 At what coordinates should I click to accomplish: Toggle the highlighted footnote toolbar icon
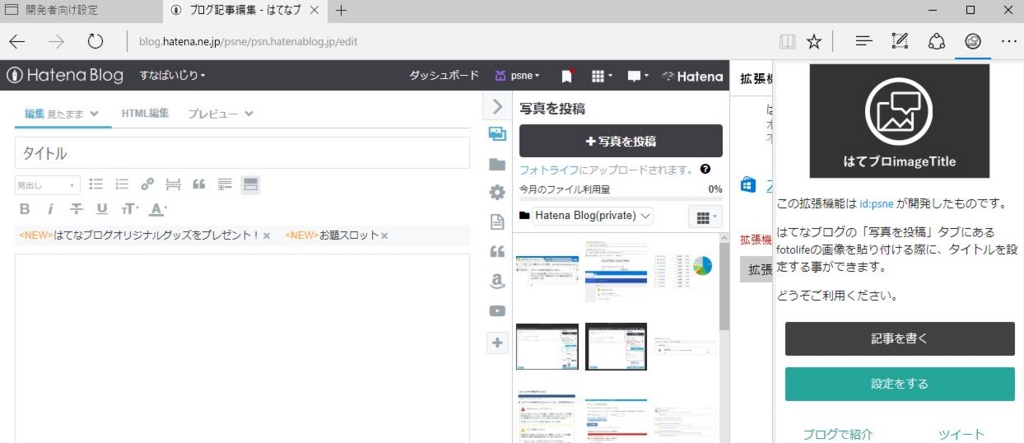[x=250, y=185]
